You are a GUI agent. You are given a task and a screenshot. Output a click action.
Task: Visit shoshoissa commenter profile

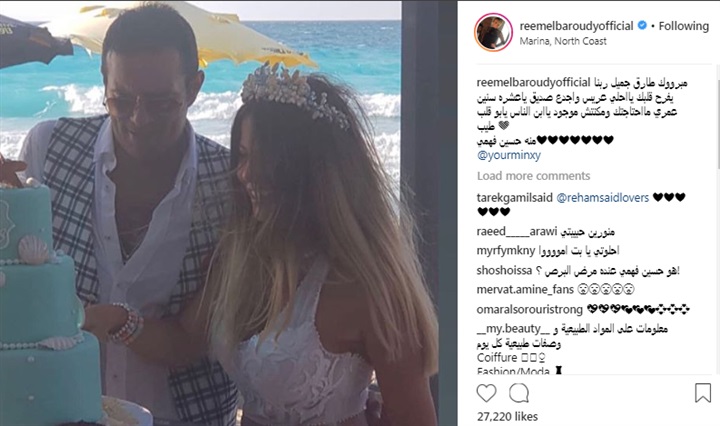point(504,270)
